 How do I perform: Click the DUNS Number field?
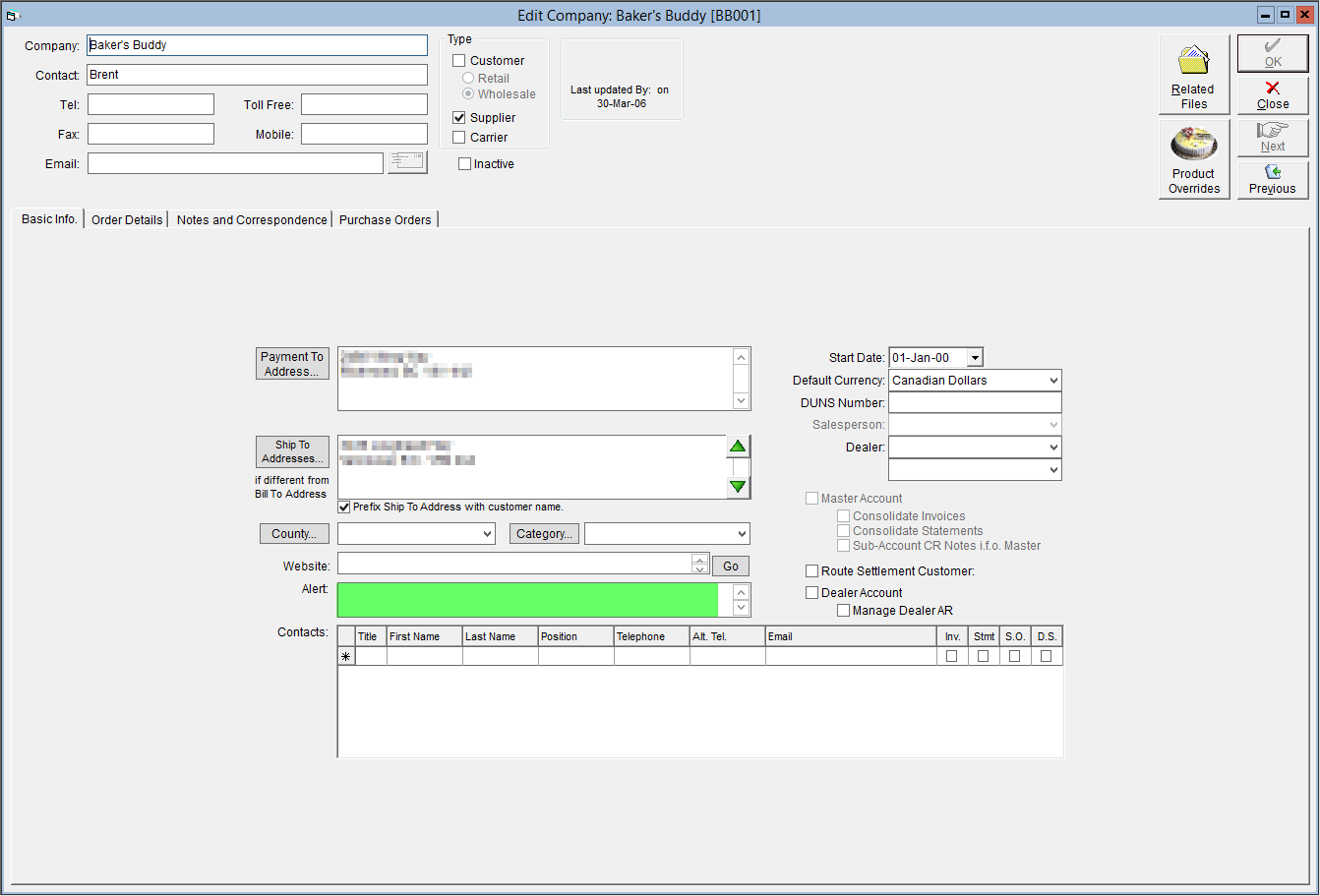coord(975,403)
